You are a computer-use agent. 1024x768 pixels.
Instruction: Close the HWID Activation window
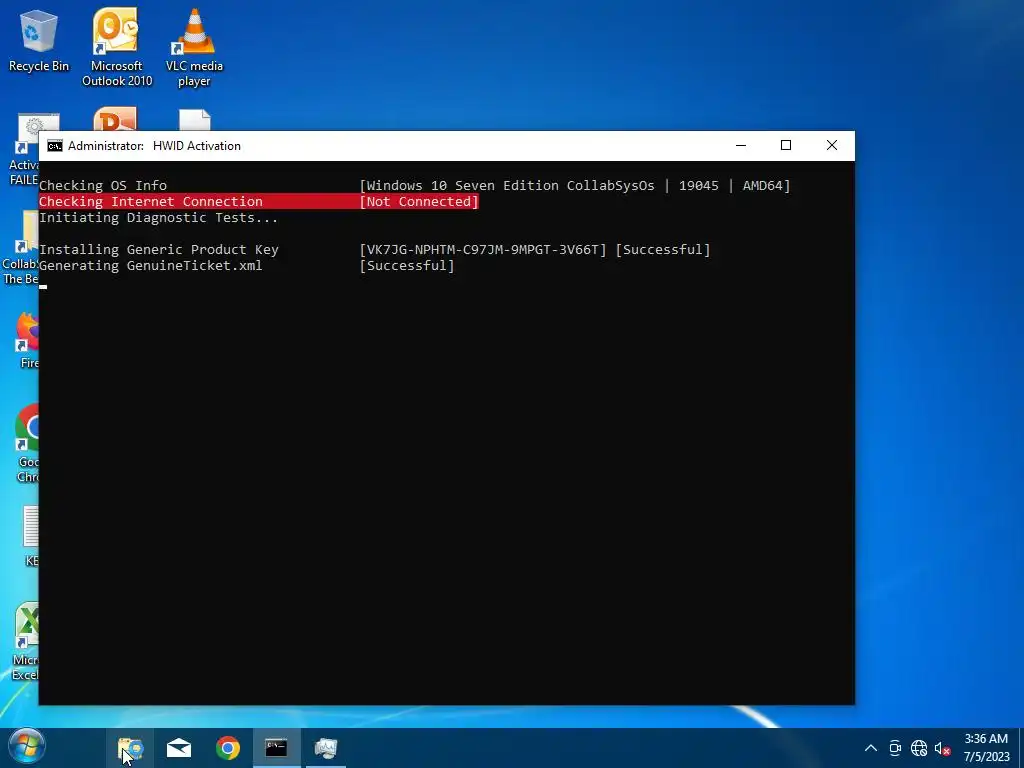[x=831, y=146]
